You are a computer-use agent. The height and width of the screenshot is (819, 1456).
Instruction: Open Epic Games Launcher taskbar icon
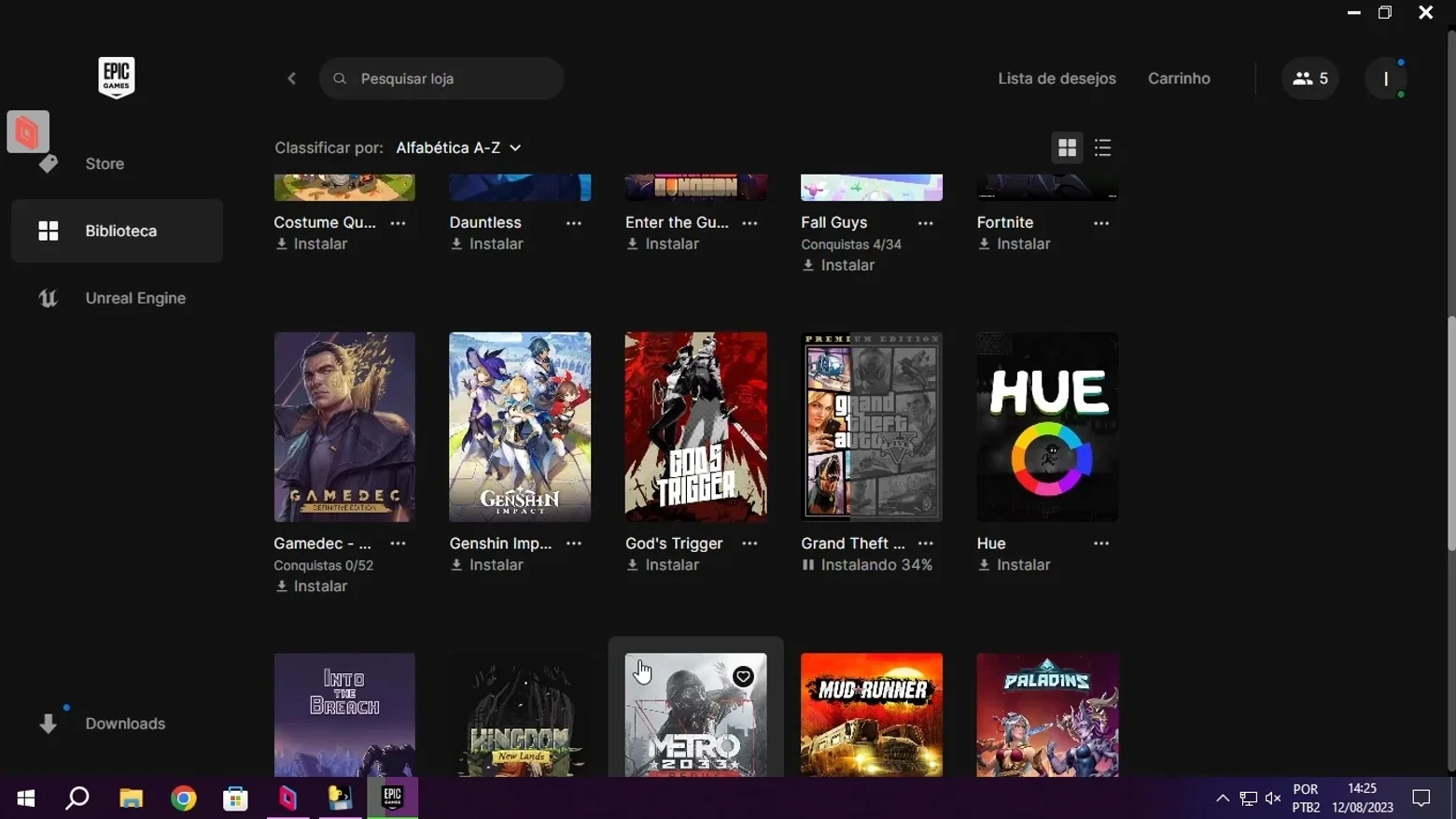click(x=392, y=798)
